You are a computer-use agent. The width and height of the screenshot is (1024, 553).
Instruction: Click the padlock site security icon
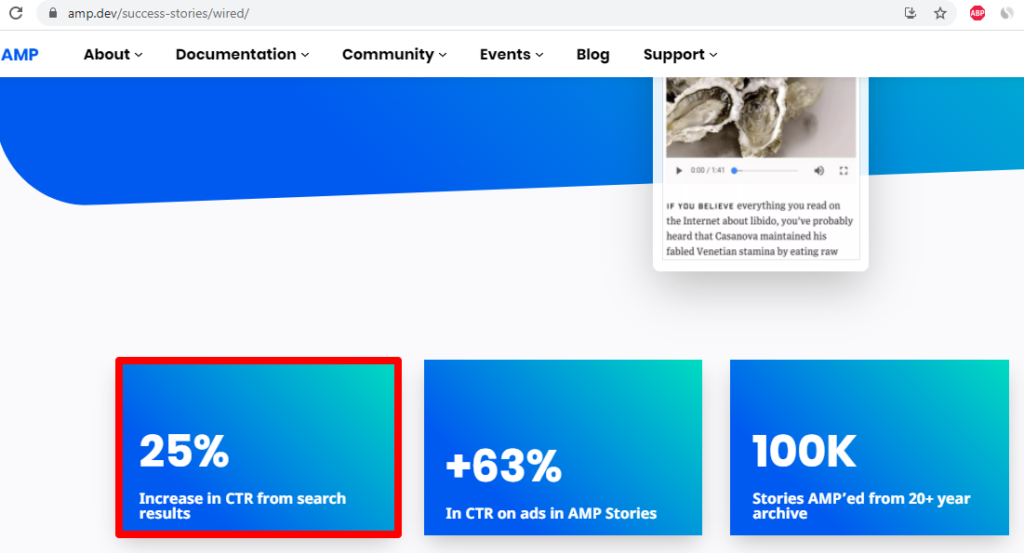click(x=53, y=12)
